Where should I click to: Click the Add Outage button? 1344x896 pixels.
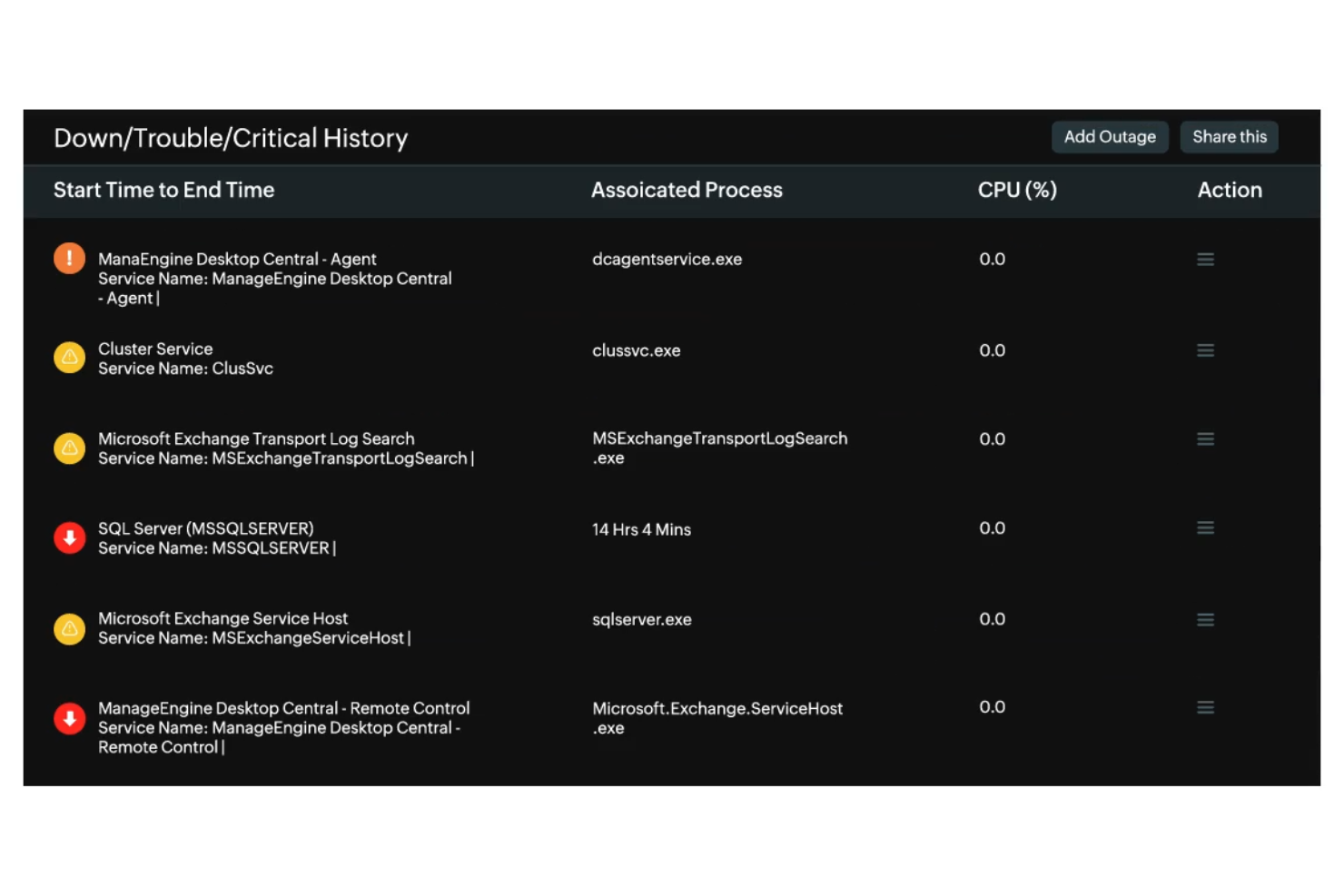pyautogui.click(x=1110, y=137)
